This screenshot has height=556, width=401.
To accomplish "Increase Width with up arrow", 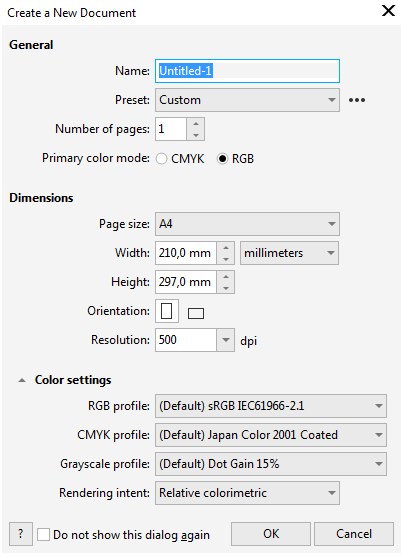I will click(226, 248).
